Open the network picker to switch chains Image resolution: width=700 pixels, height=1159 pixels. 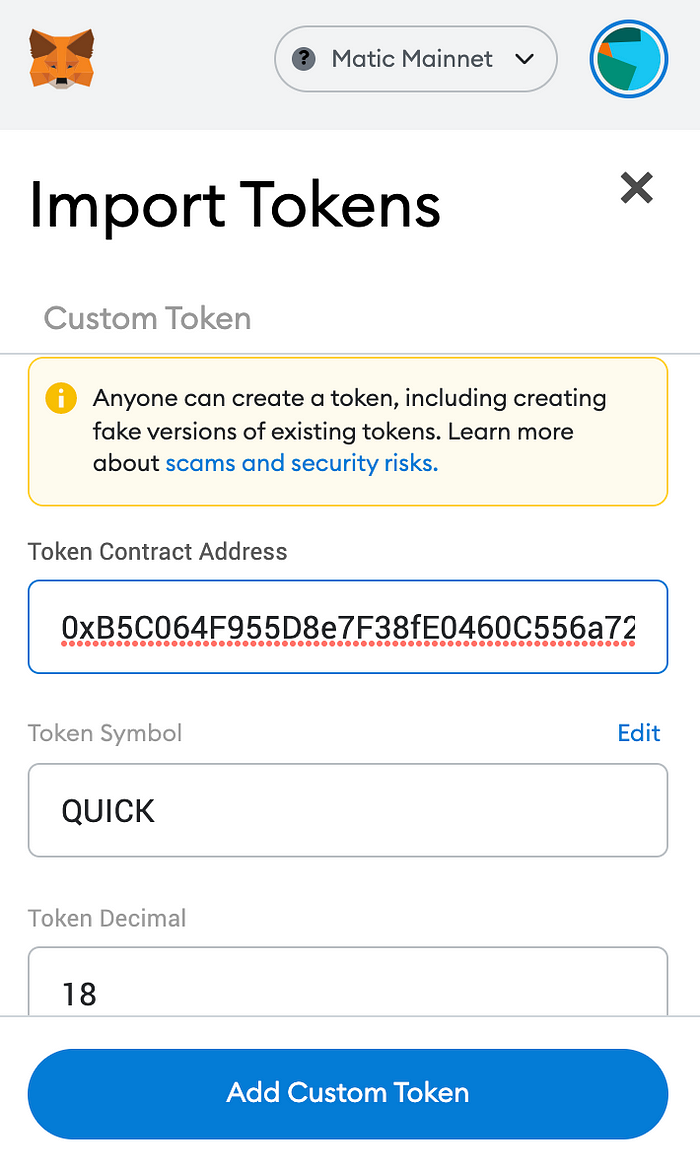coord(415,59)
